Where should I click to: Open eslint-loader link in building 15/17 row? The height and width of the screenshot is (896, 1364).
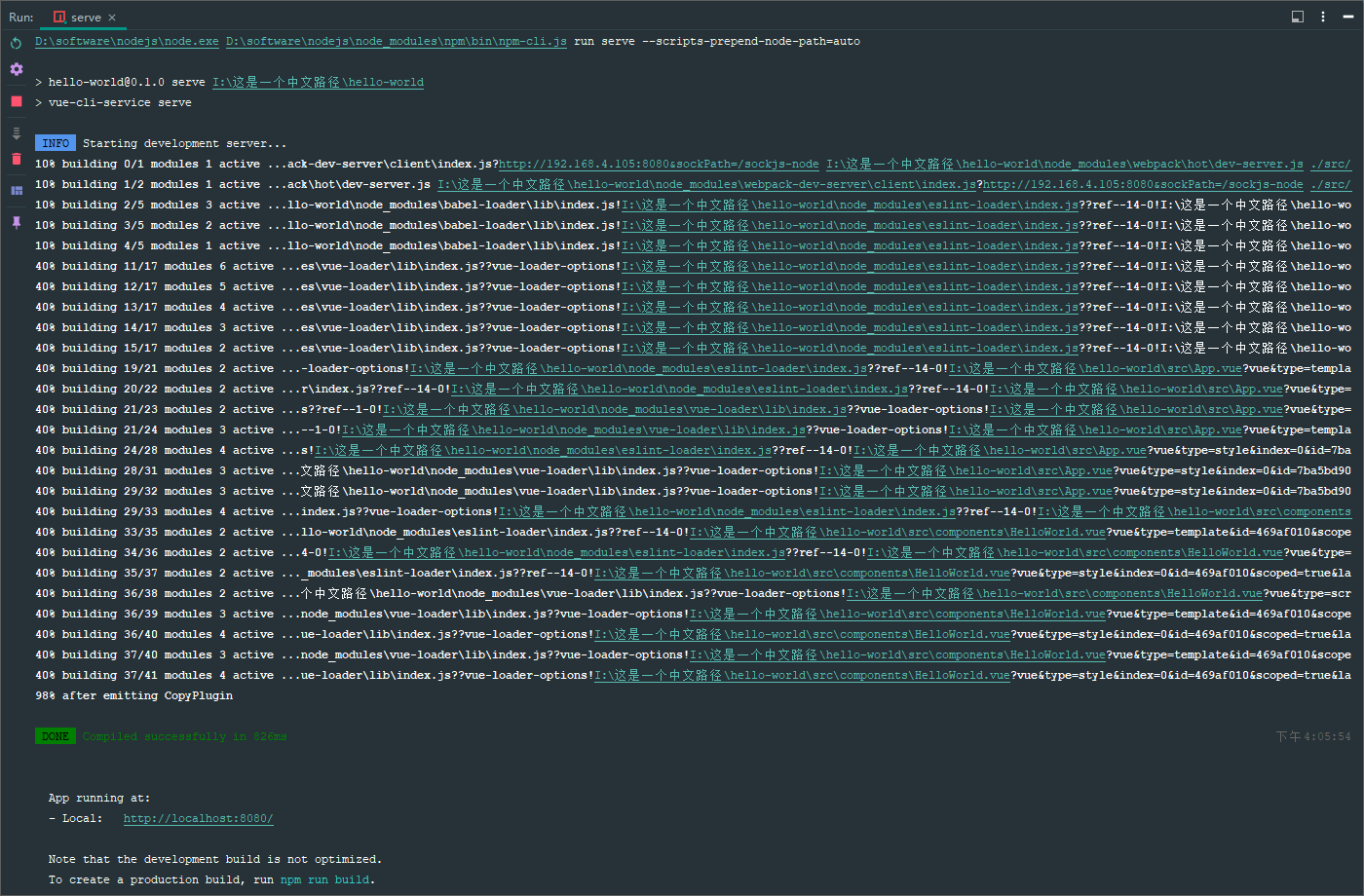coord(850,349)
